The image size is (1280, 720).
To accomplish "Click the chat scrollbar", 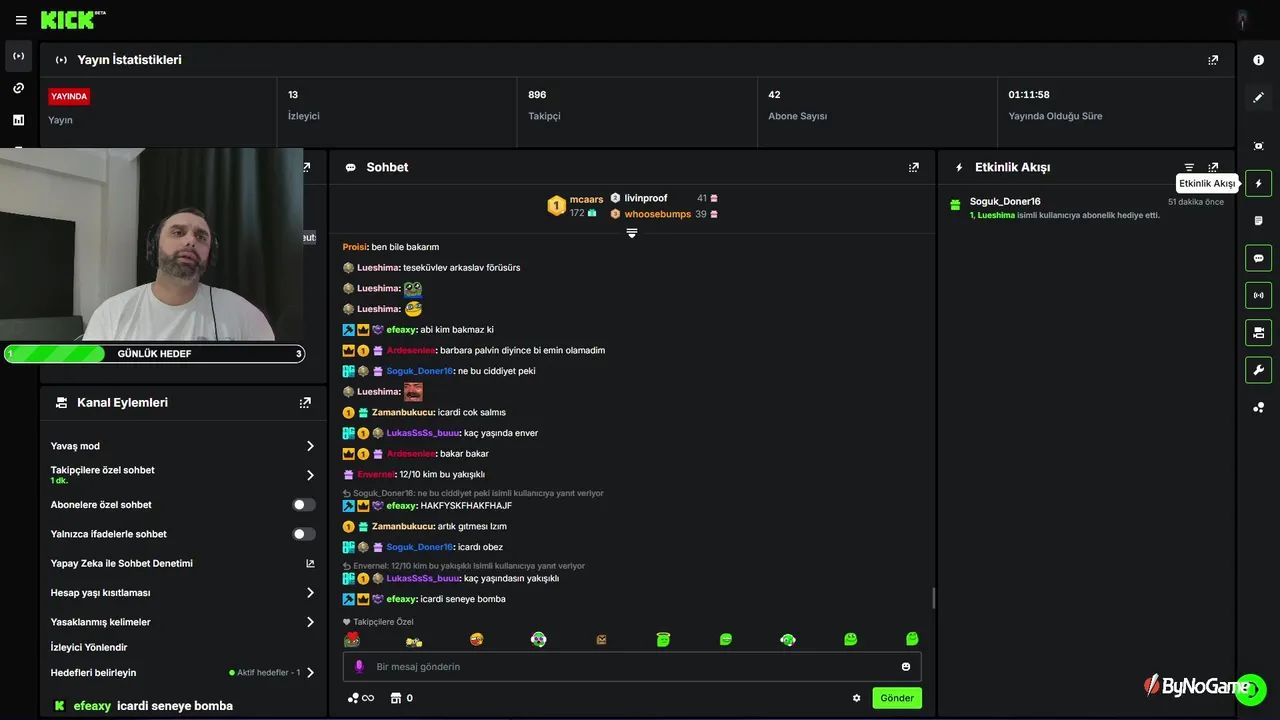I will pos(934,598).
